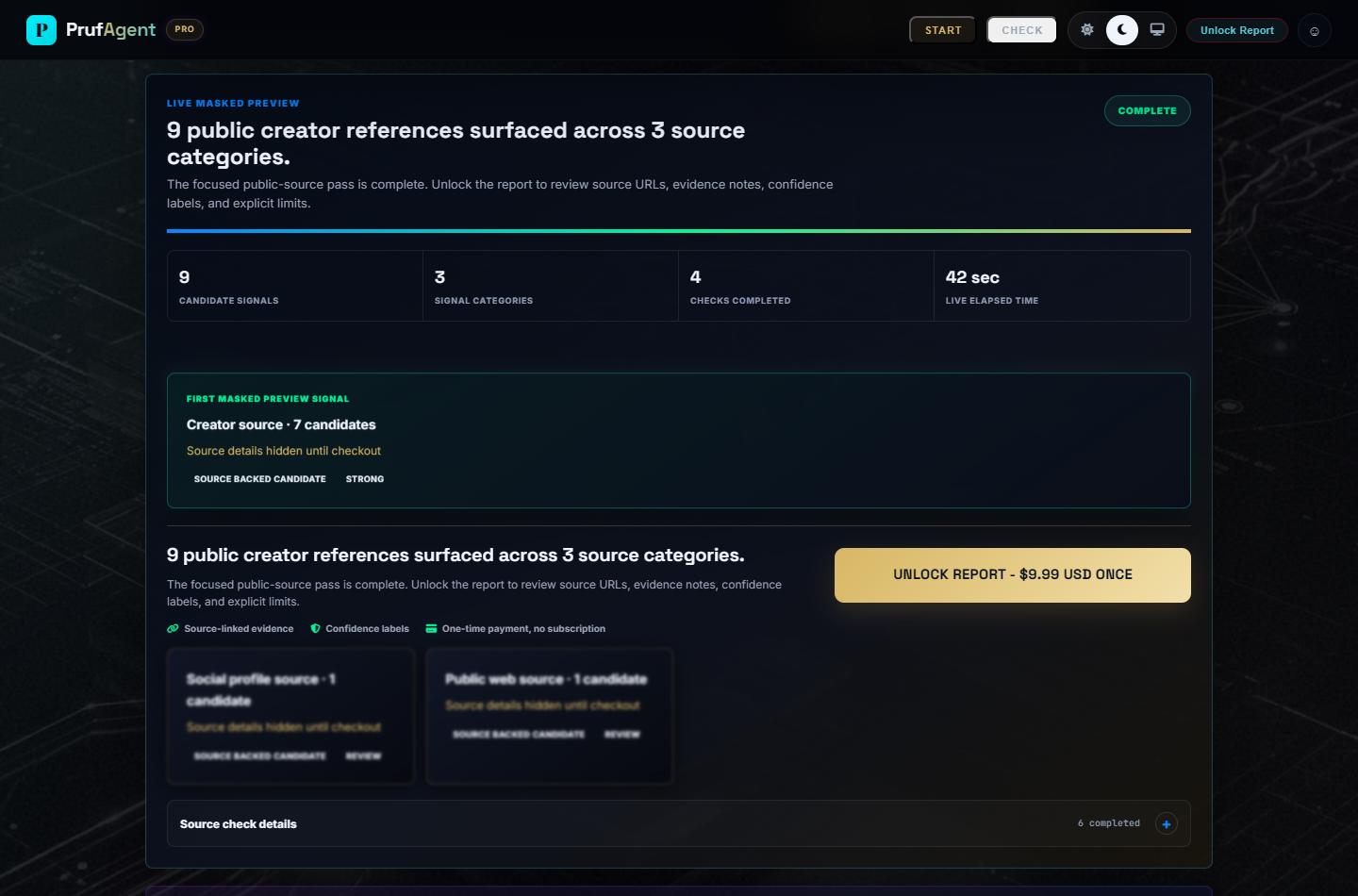Viewport: 1358px width, 896px height.
Task: Click Source details hidden until checkout in creator card
Action: [284, 451]
